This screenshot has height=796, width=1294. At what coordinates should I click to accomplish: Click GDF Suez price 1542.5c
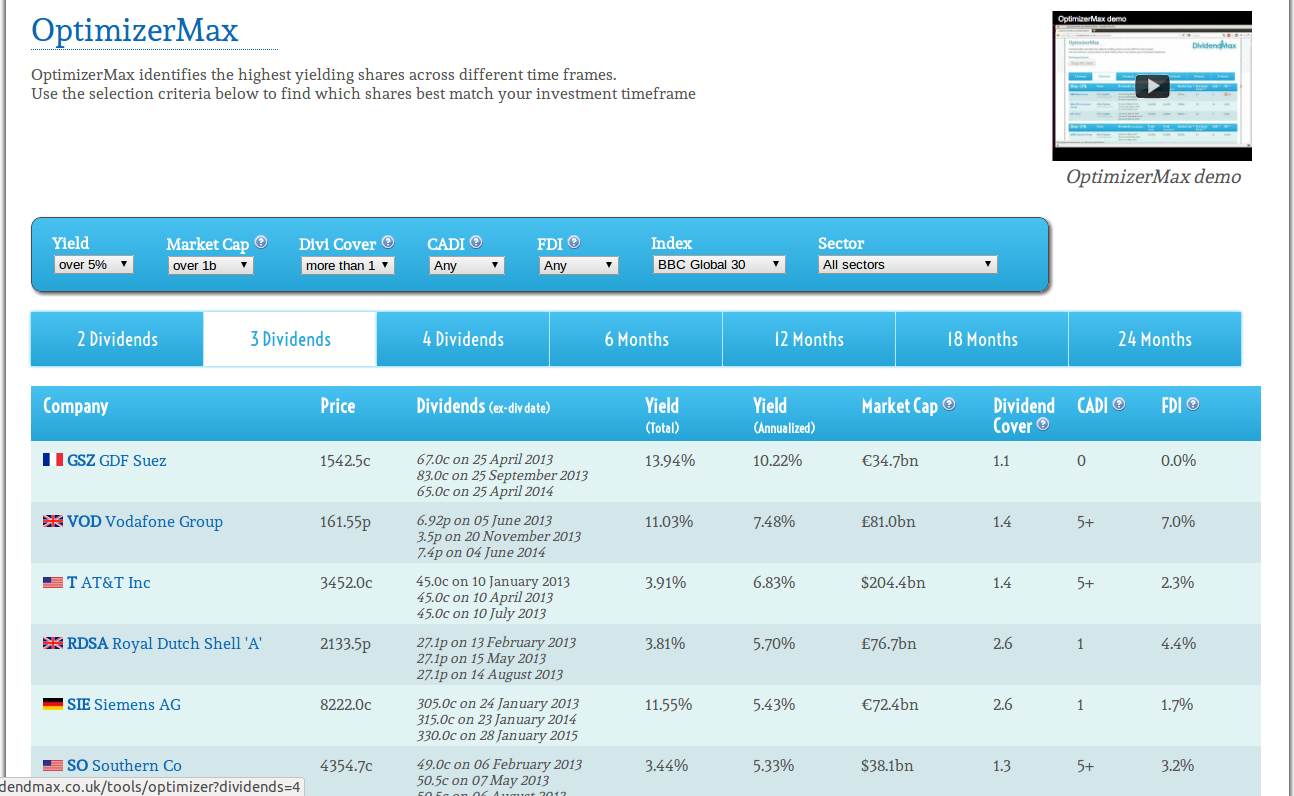345,460
